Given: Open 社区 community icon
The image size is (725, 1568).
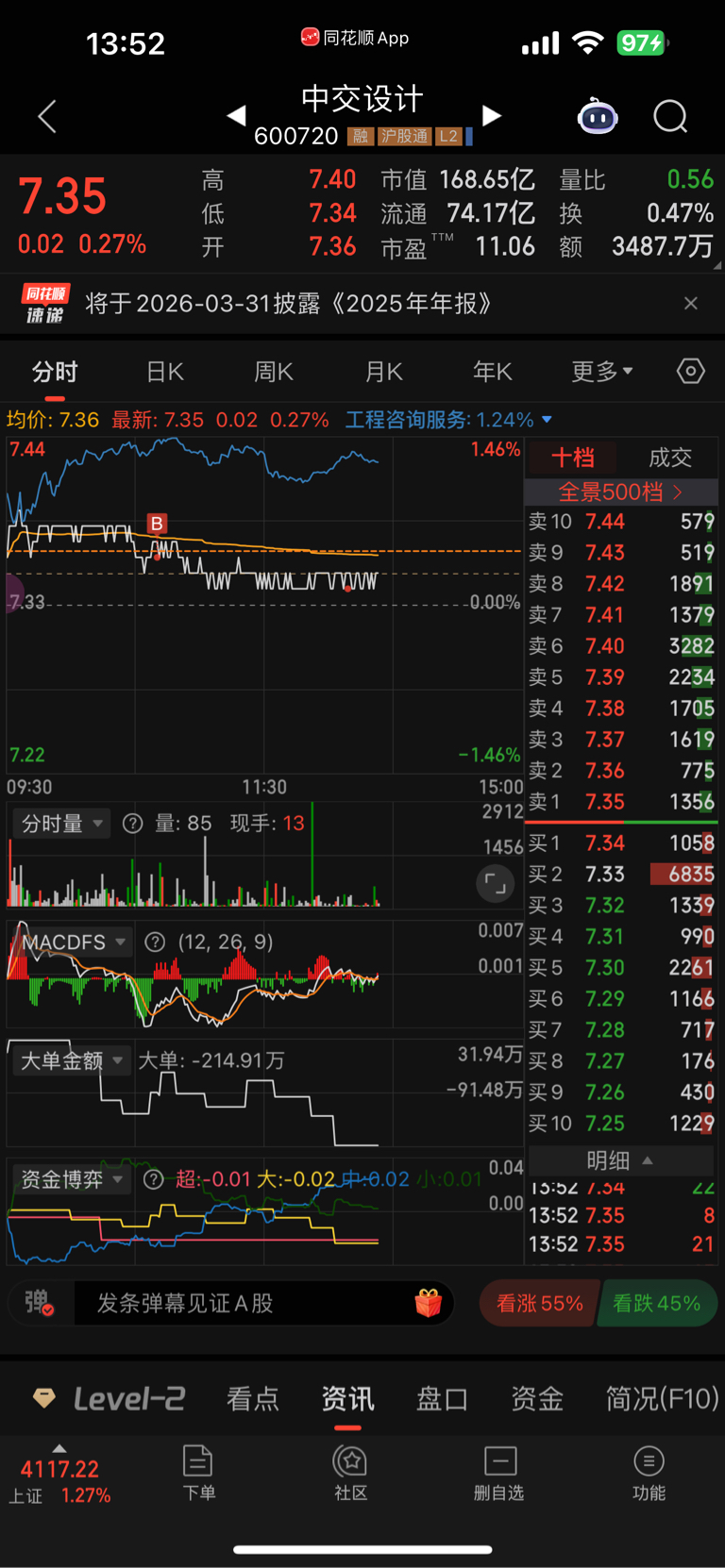Looking at the screenshot, I should pos(350,1473).
